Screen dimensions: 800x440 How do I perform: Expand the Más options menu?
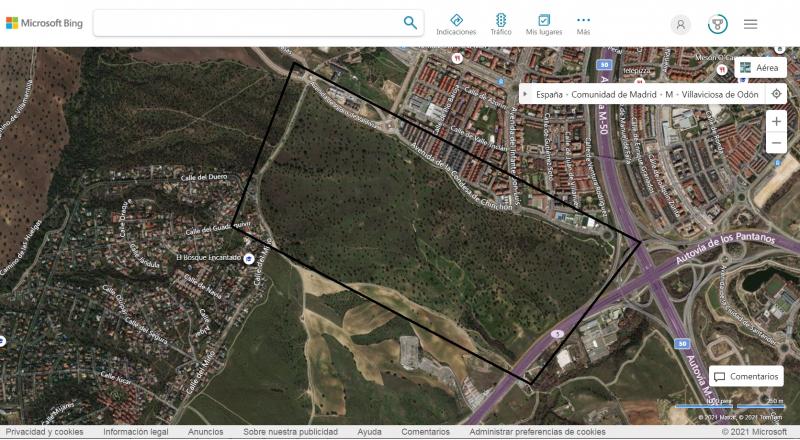tap(583, 24)
